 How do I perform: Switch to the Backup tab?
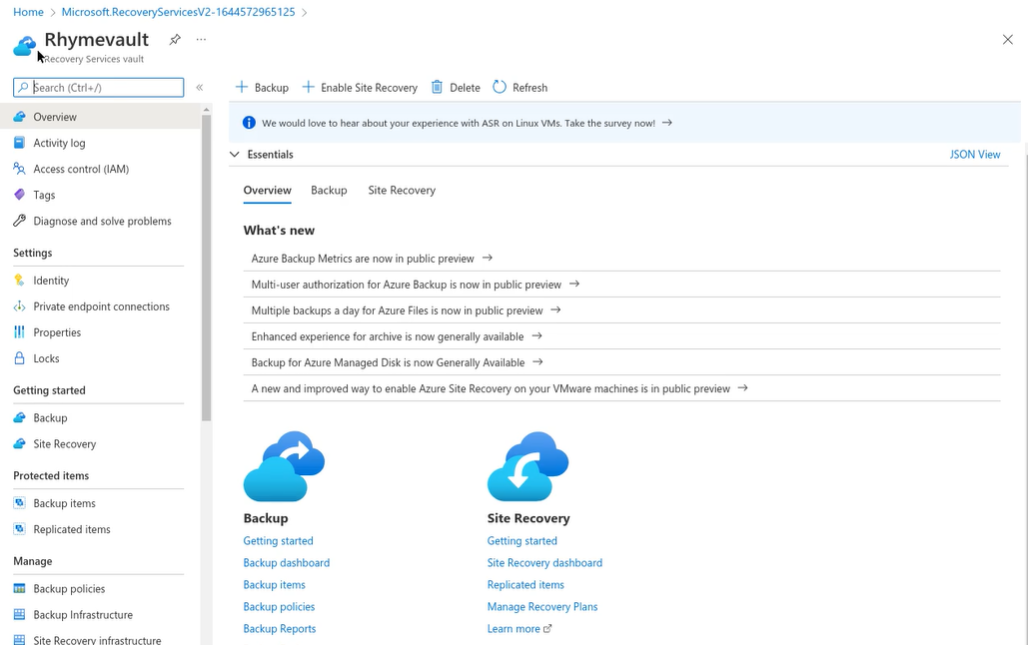[x=329, y=190]
